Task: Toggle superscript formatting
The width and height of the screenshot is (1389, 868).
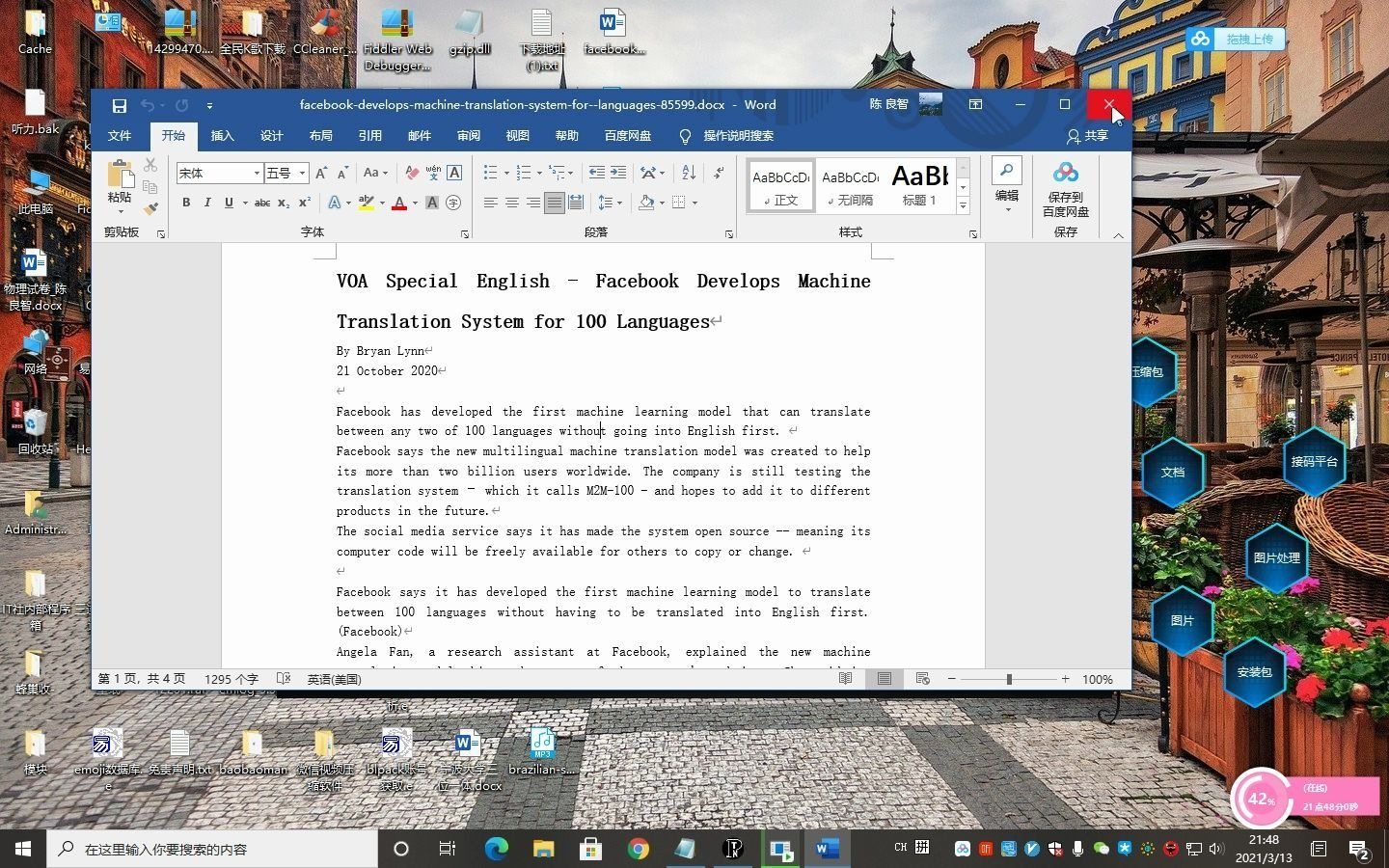Action: pos(305,203)
